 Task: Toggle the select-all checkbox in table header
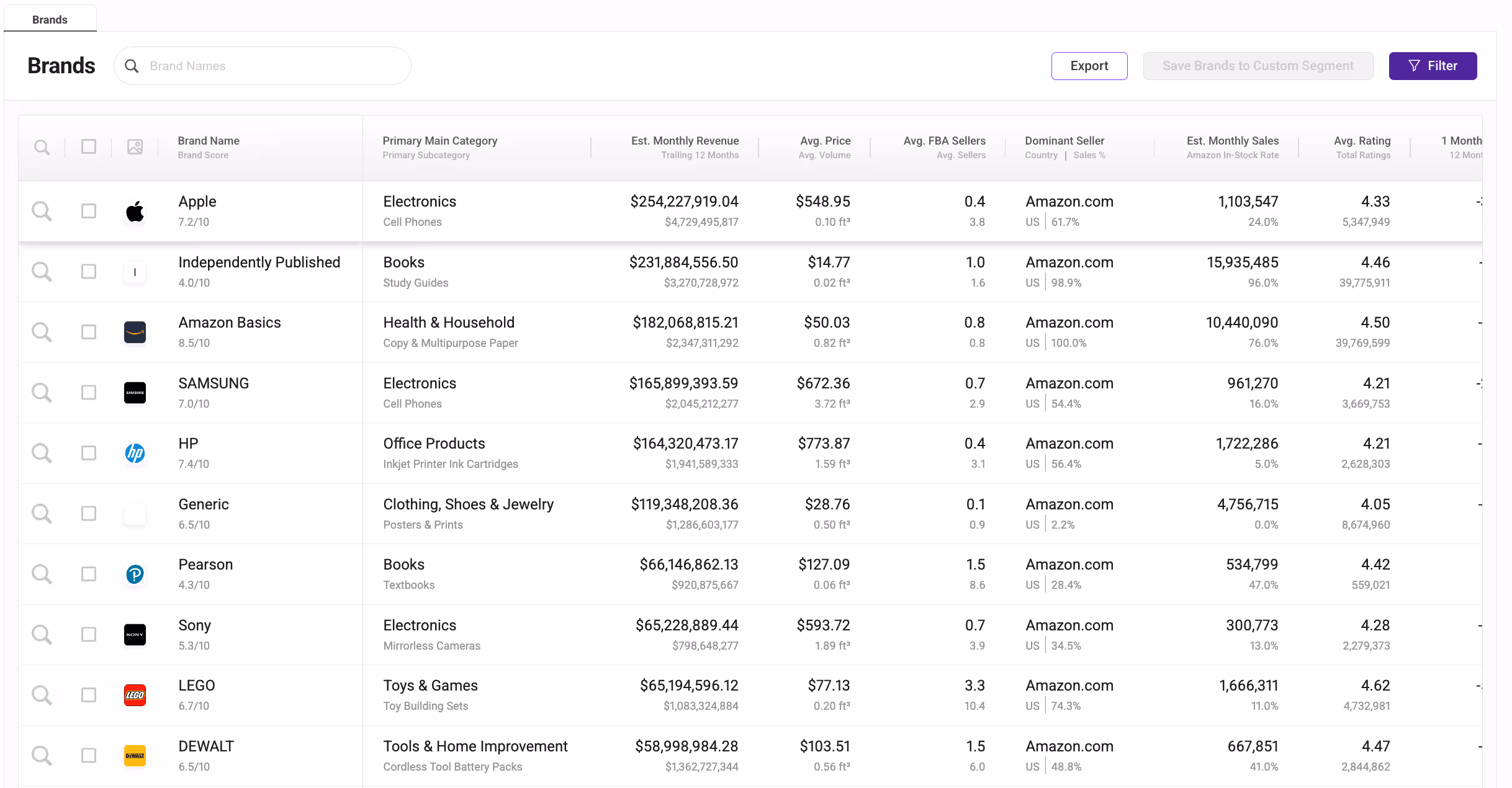89,146
